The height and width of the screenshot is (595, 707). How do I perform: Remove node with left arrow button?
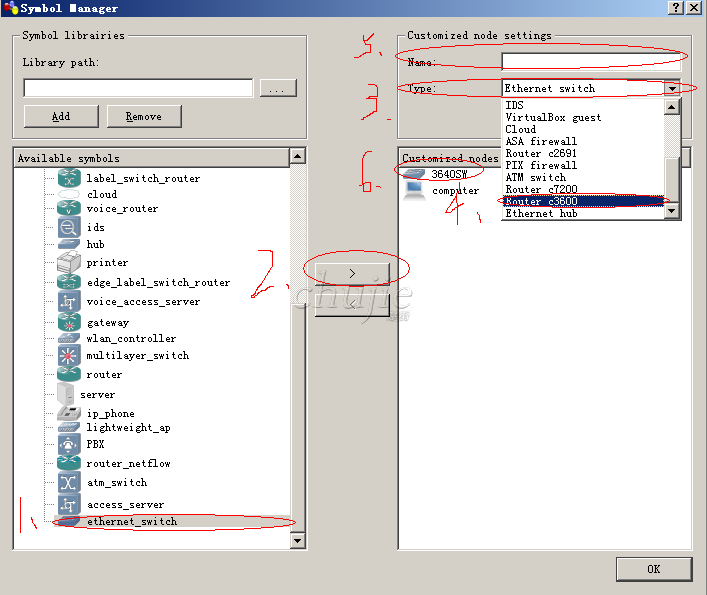click(352, 305)
